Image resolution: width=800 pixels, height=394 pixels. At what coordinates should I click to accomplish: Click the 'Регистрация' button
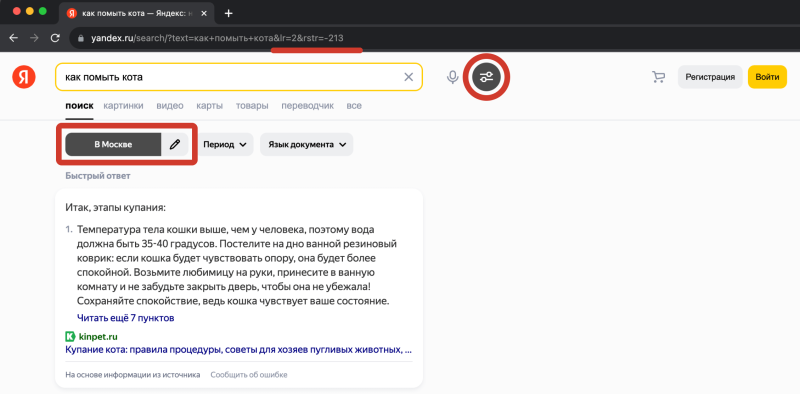[710, 77]
